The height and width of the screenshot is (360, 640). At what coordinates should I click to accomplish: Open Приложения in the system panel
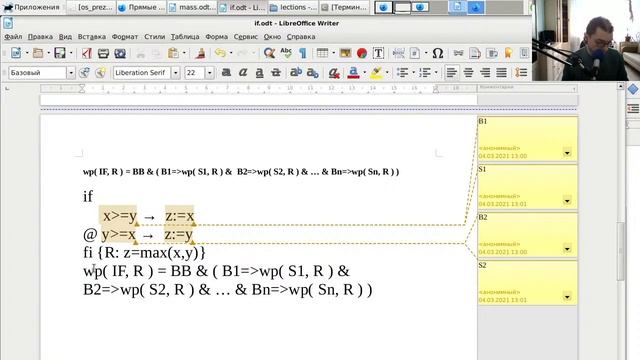32,7
